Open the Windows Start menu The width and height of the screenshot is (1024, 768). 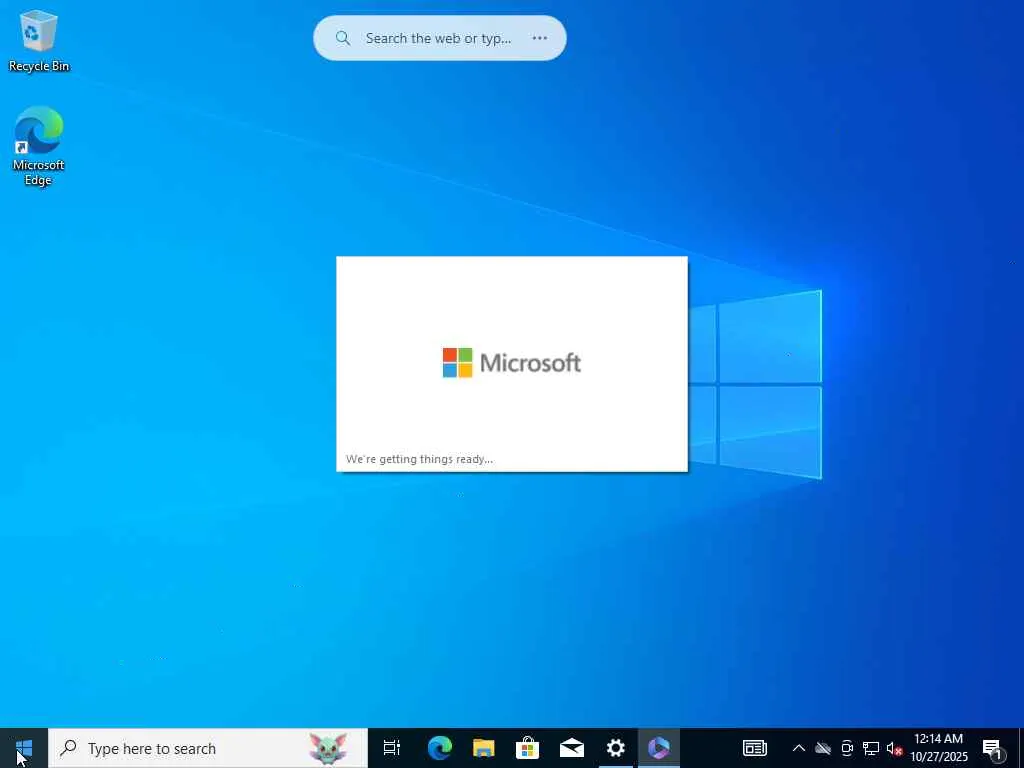[x=24, y=748]
